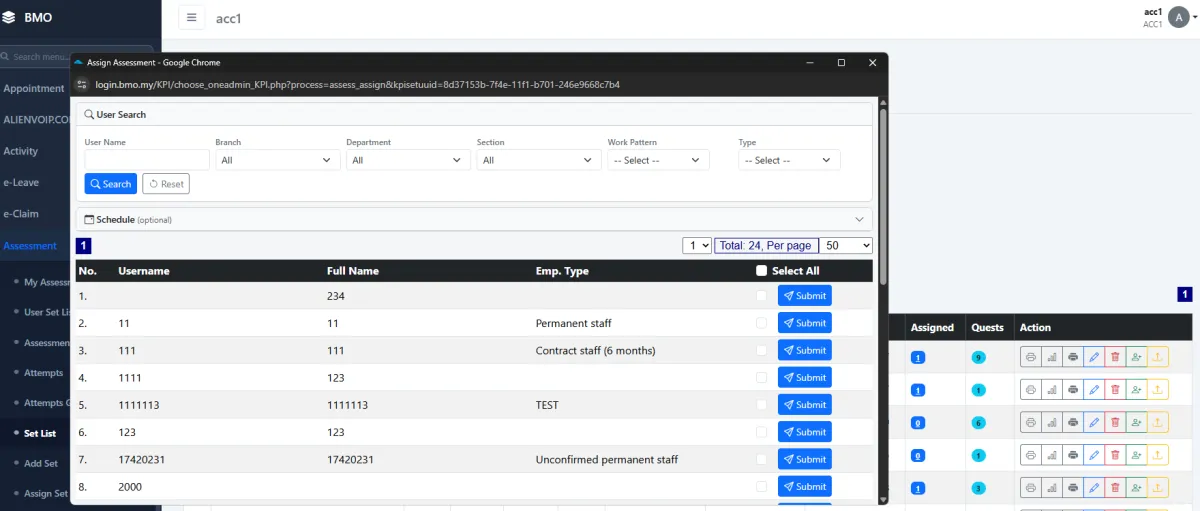Click the 'Unconfirmed permanent staff' cell
This screenshot has height=511, width=1200.
(607, 459)
